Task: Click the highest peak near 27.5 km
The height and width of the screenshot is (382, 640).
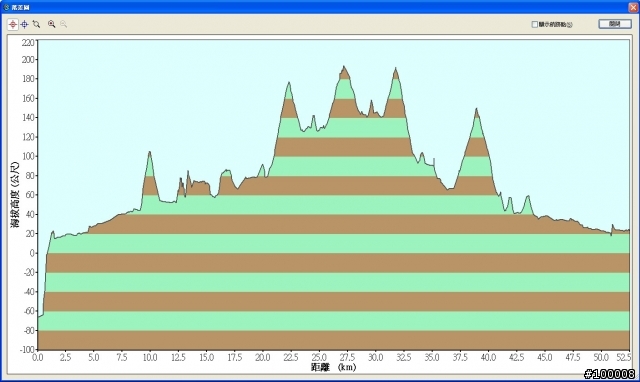Action: [x=344, y=67]
